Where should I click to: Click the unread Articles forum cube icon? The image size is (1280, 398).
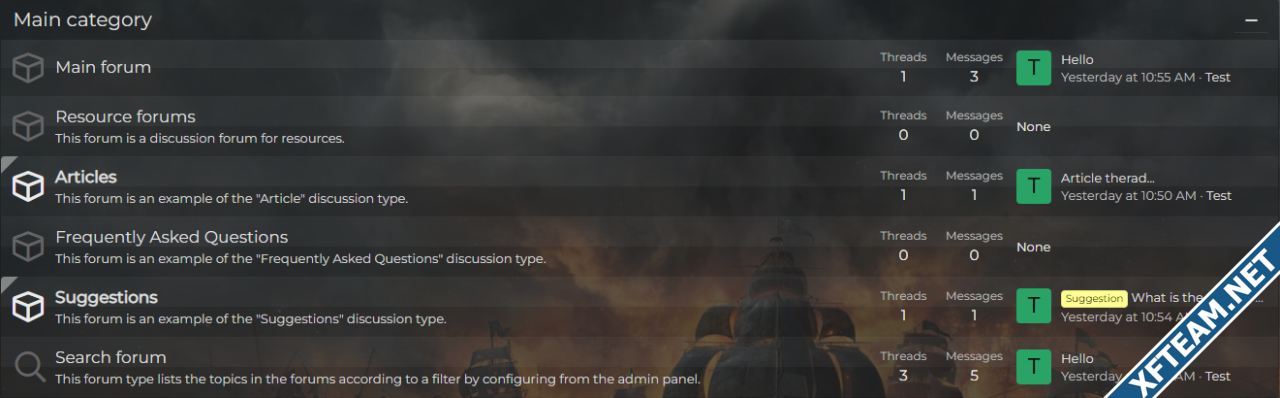(x=28, y=187)
